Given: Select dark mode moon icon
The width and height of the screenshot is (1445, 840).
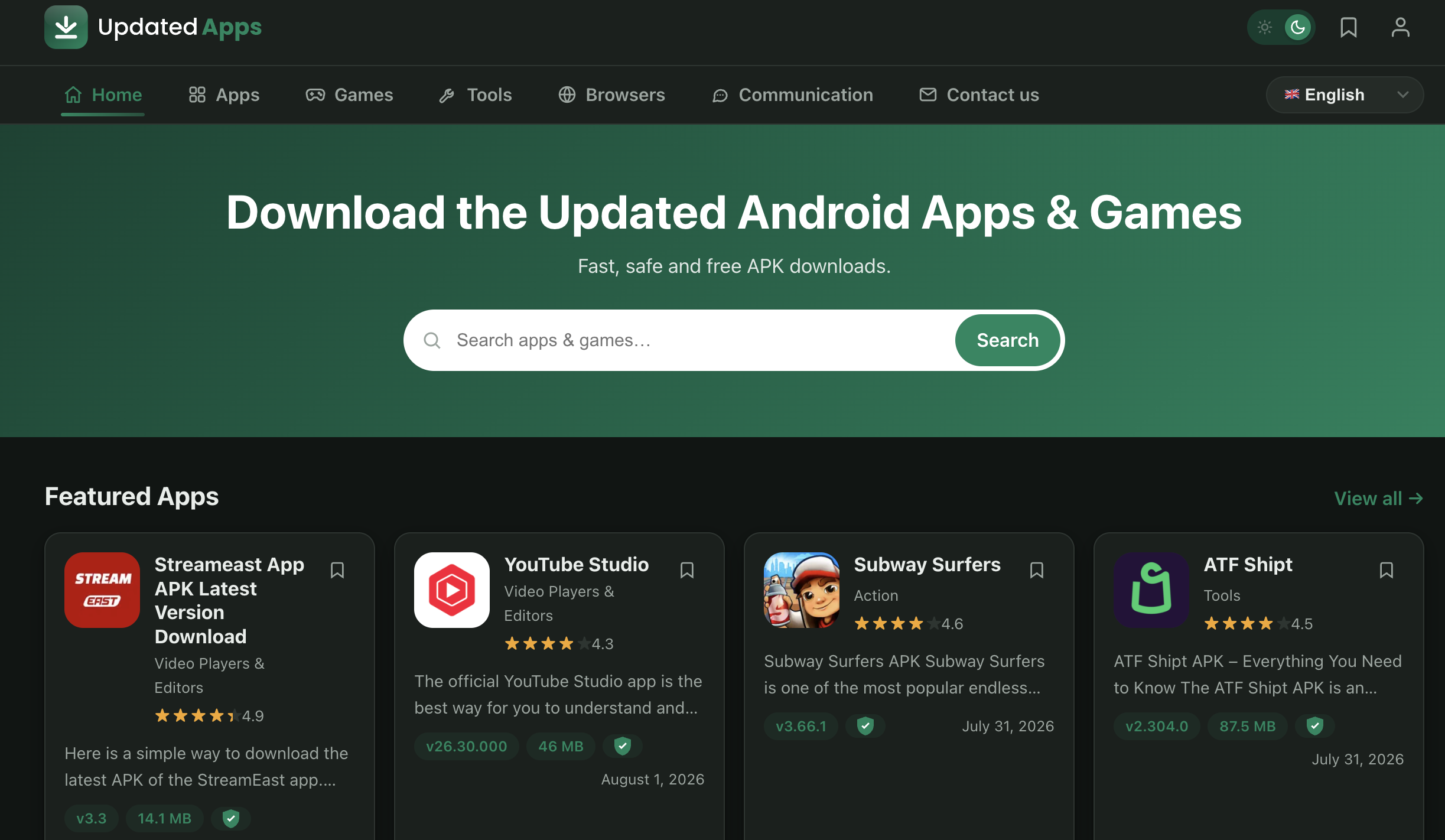Looking at the screenshot, I should click(1298, 27).
